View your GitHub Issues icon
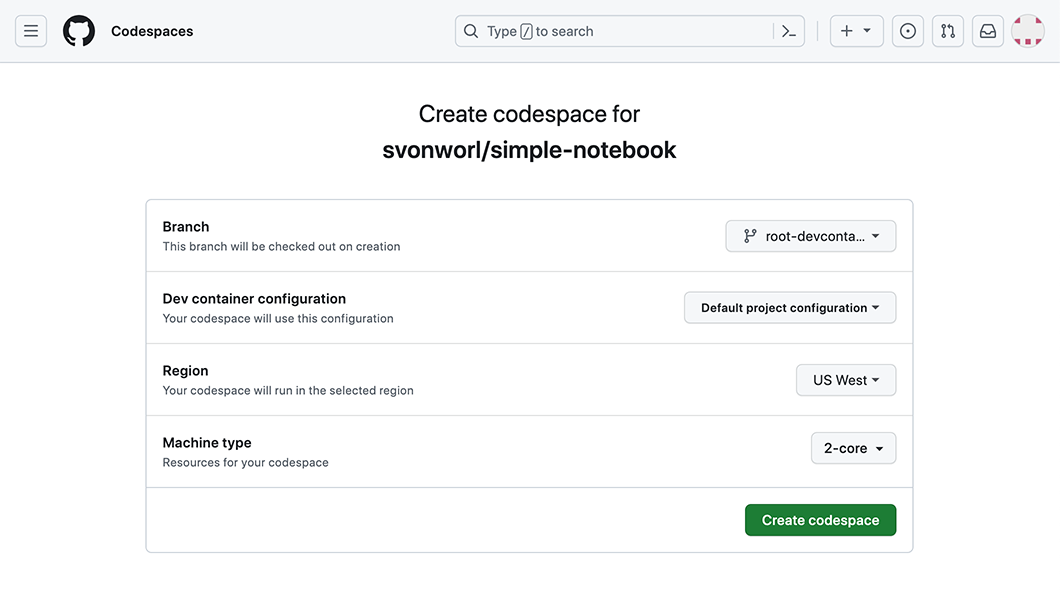The width and height of the screenshot is (1060, 596). [x=907, y=31]
